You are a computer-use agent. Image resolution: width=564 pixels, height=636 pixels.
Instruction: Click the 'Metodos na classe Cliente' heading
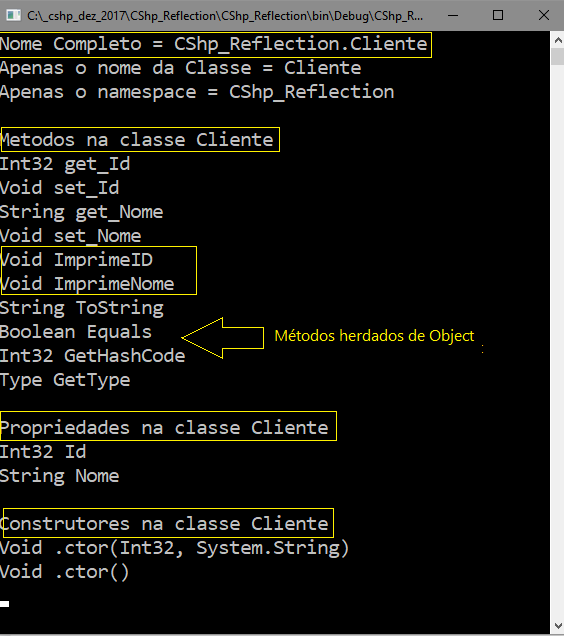point(137,140)
